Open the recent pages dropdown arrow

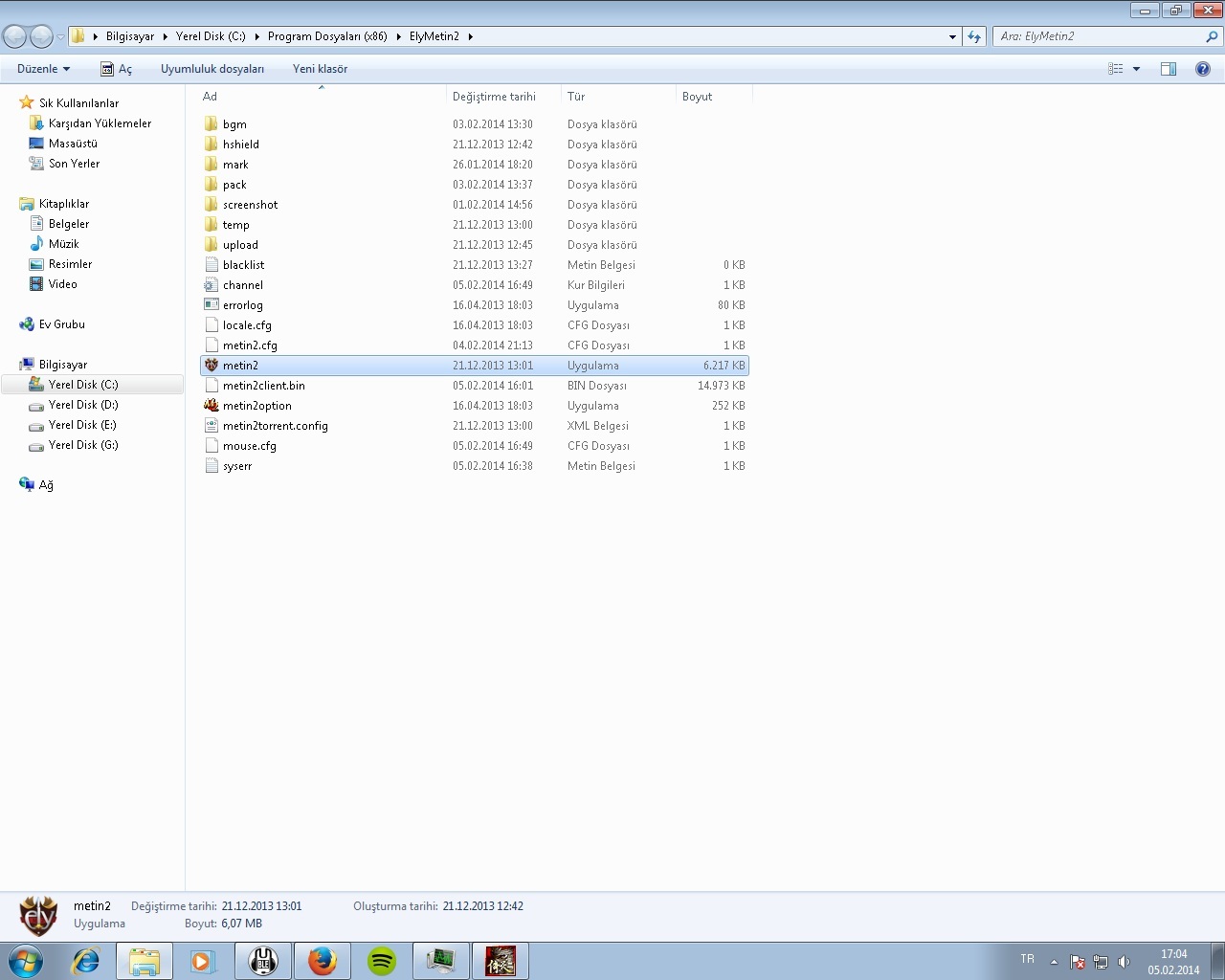(60, 36)
